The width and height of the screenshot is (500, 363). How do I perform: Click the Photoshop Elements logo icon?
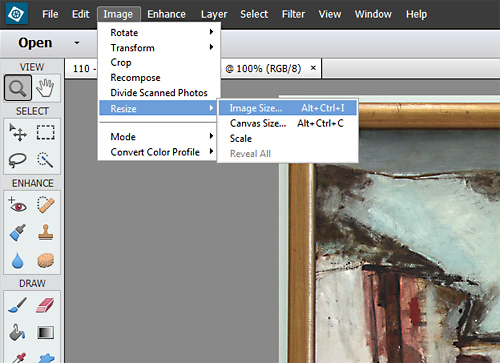coord(17,14)
